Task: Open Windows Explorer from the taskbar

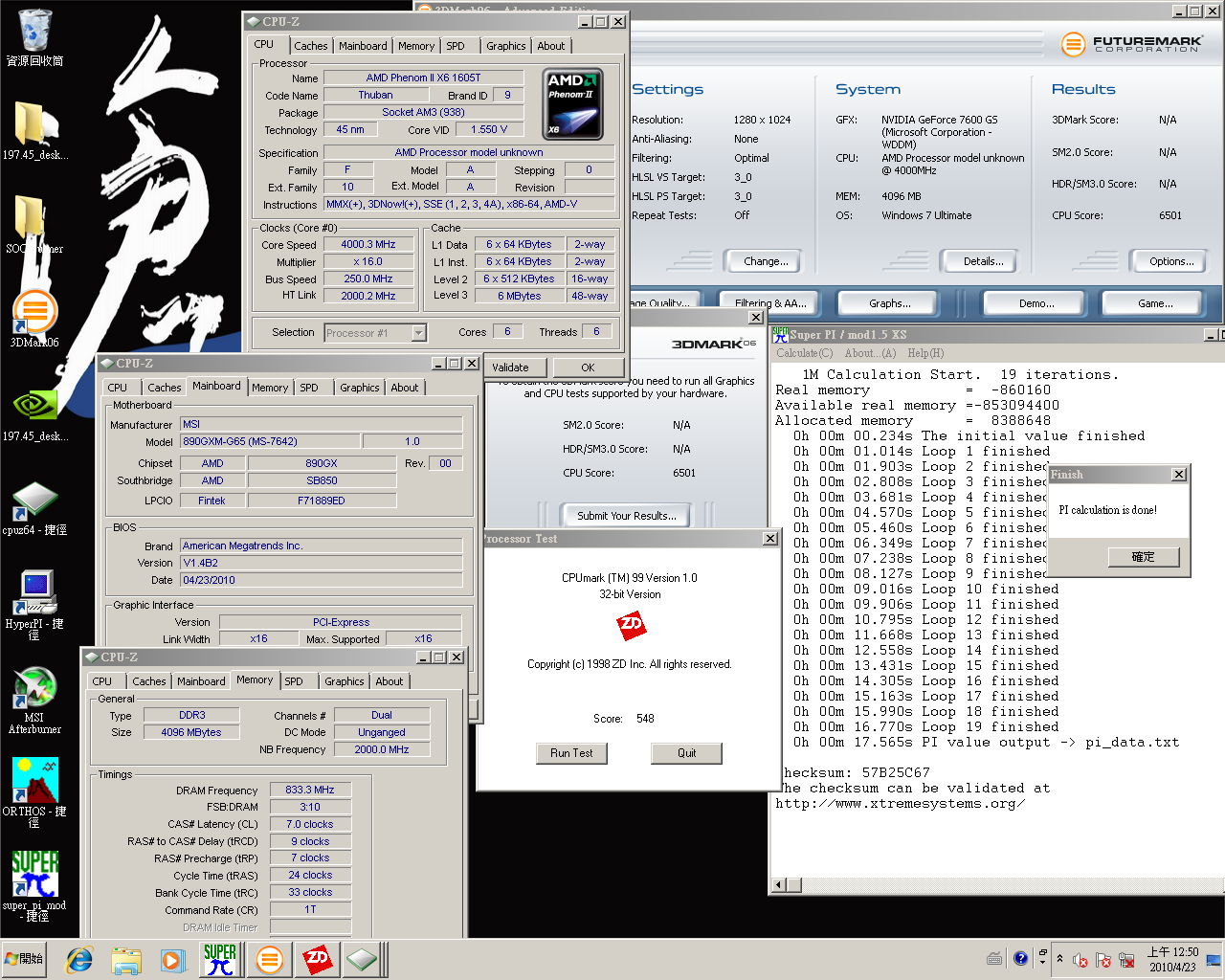Action: click(125, 959)
